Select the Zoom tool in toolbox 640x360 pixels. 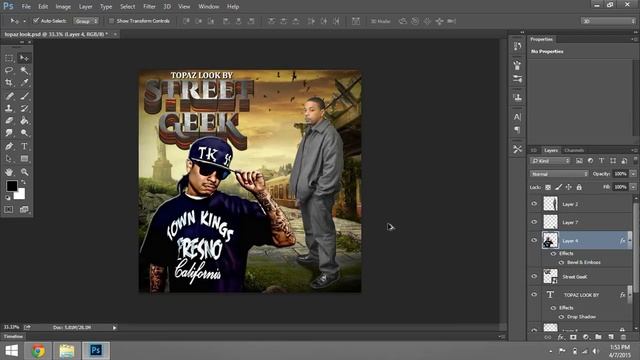pyautogui.click(x=24, y=172)
